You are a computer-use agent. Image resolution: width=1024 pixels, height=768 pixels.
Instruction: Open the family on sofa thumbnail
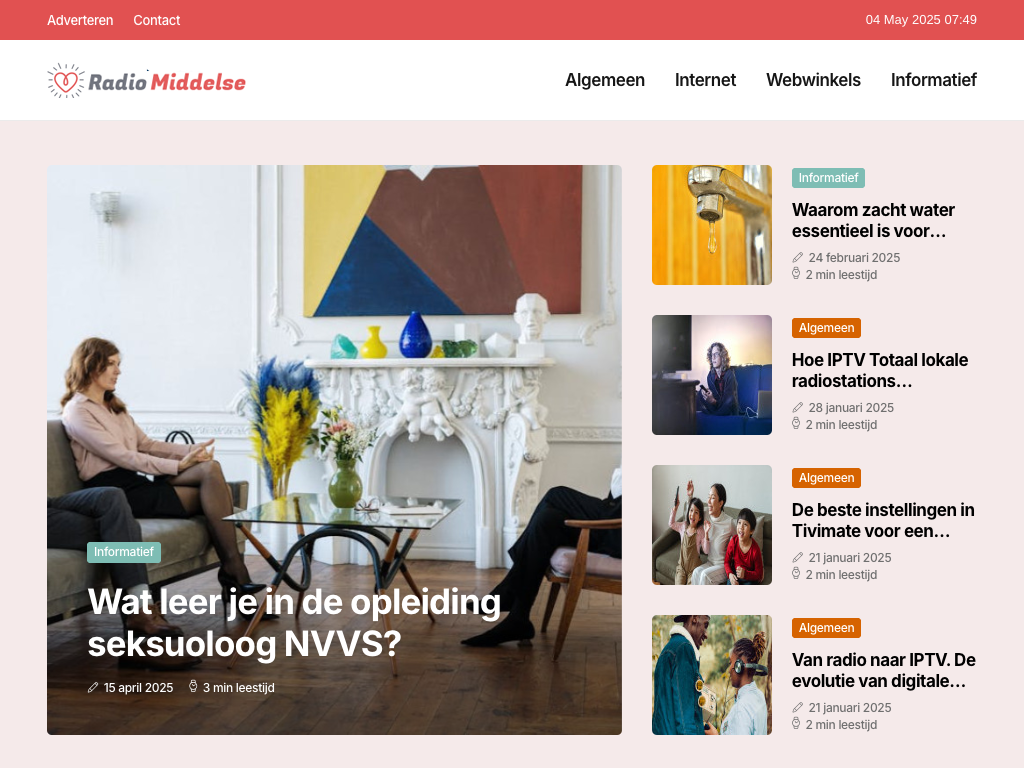point(712,525)
